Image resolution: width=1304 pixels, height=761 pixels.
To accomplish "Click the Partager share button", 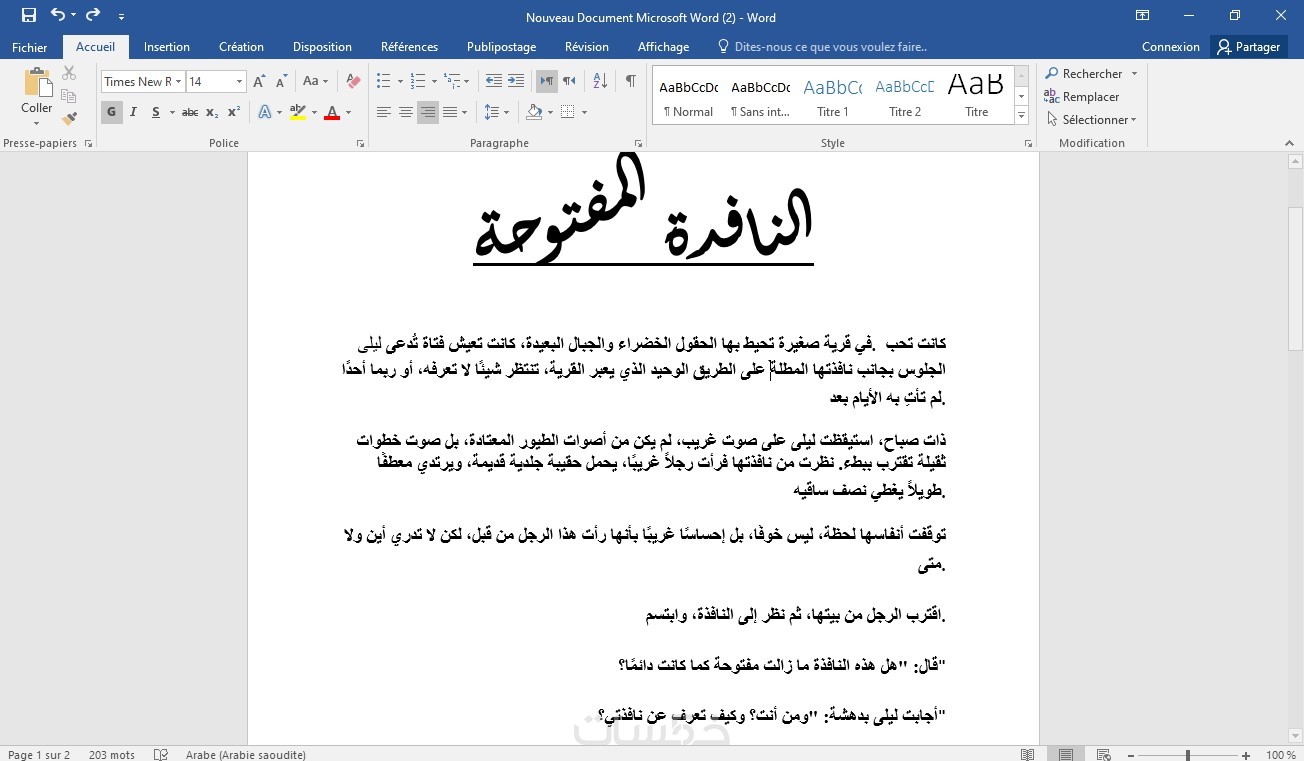I will [x=1249, y=47].
